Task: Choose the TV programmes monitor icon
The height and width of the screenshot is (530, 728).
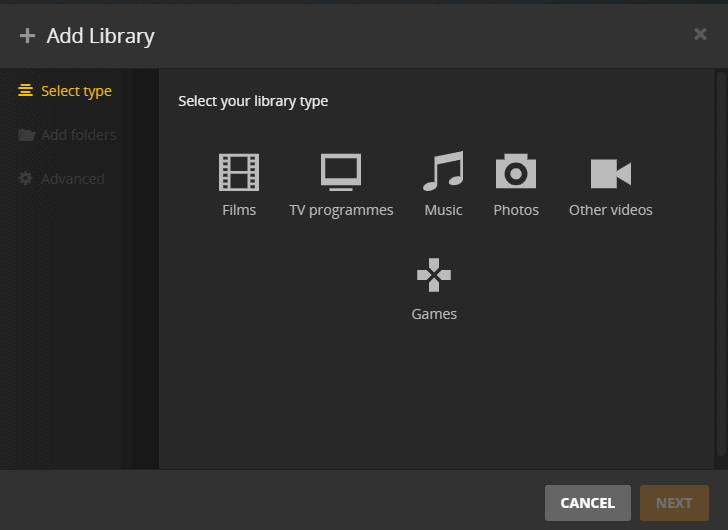Action: click(x=341, y=172)
